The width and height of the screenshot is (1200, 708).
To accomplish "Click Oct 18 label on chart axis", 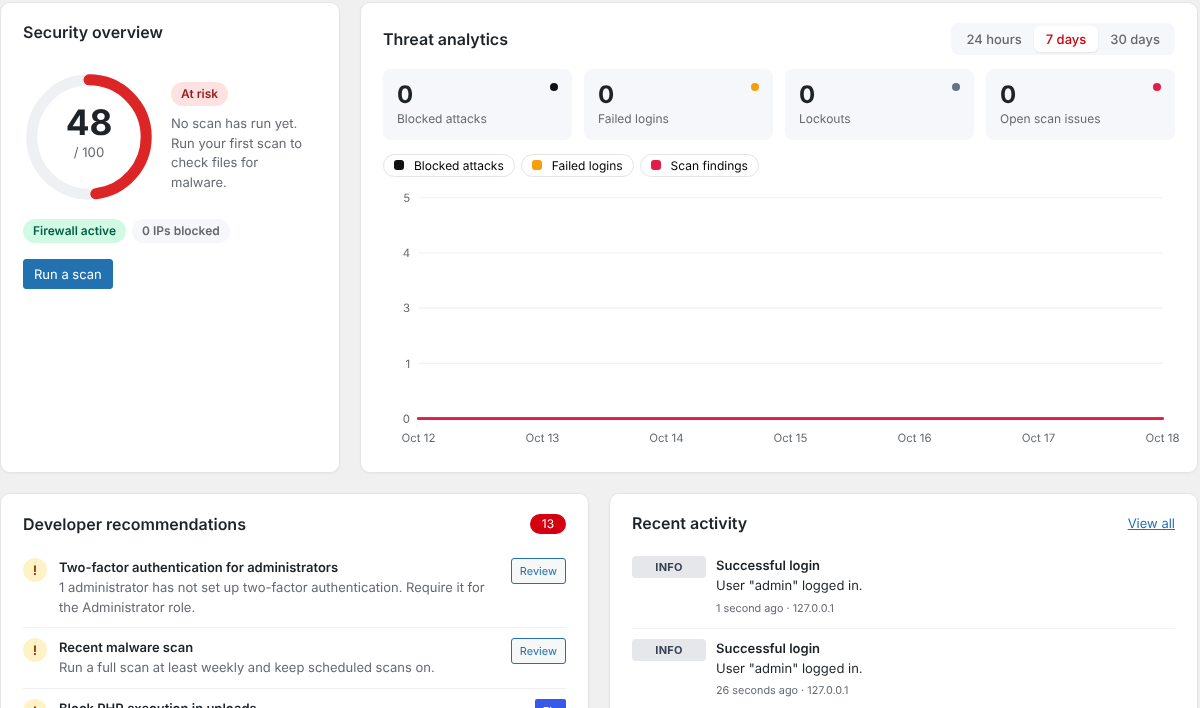I will 1162,438.
